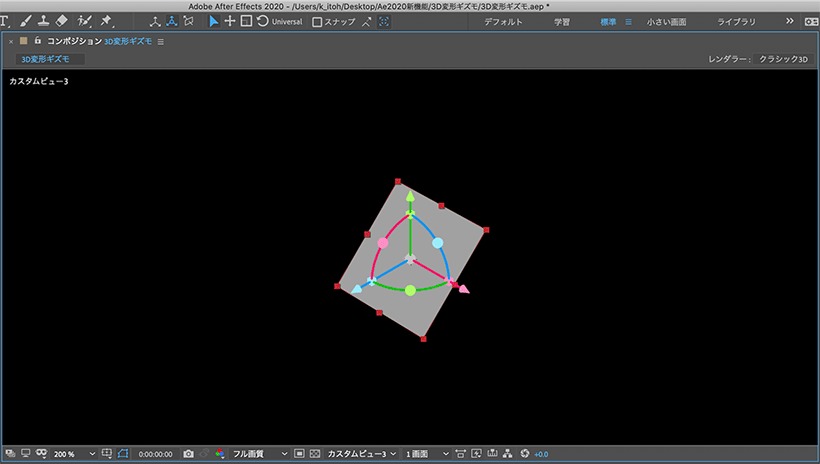Select the Puppet Pin tool
The image size is (820, 464).
pyautogui.click(x=106, y=21)
